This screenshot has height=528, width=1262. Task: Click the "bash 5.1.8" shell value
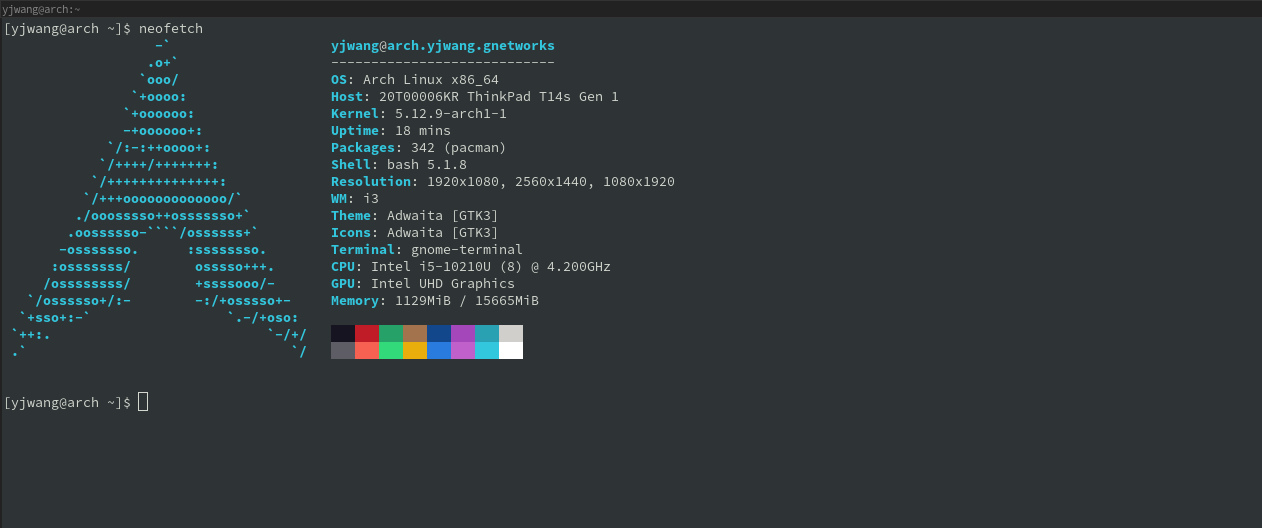427,165
